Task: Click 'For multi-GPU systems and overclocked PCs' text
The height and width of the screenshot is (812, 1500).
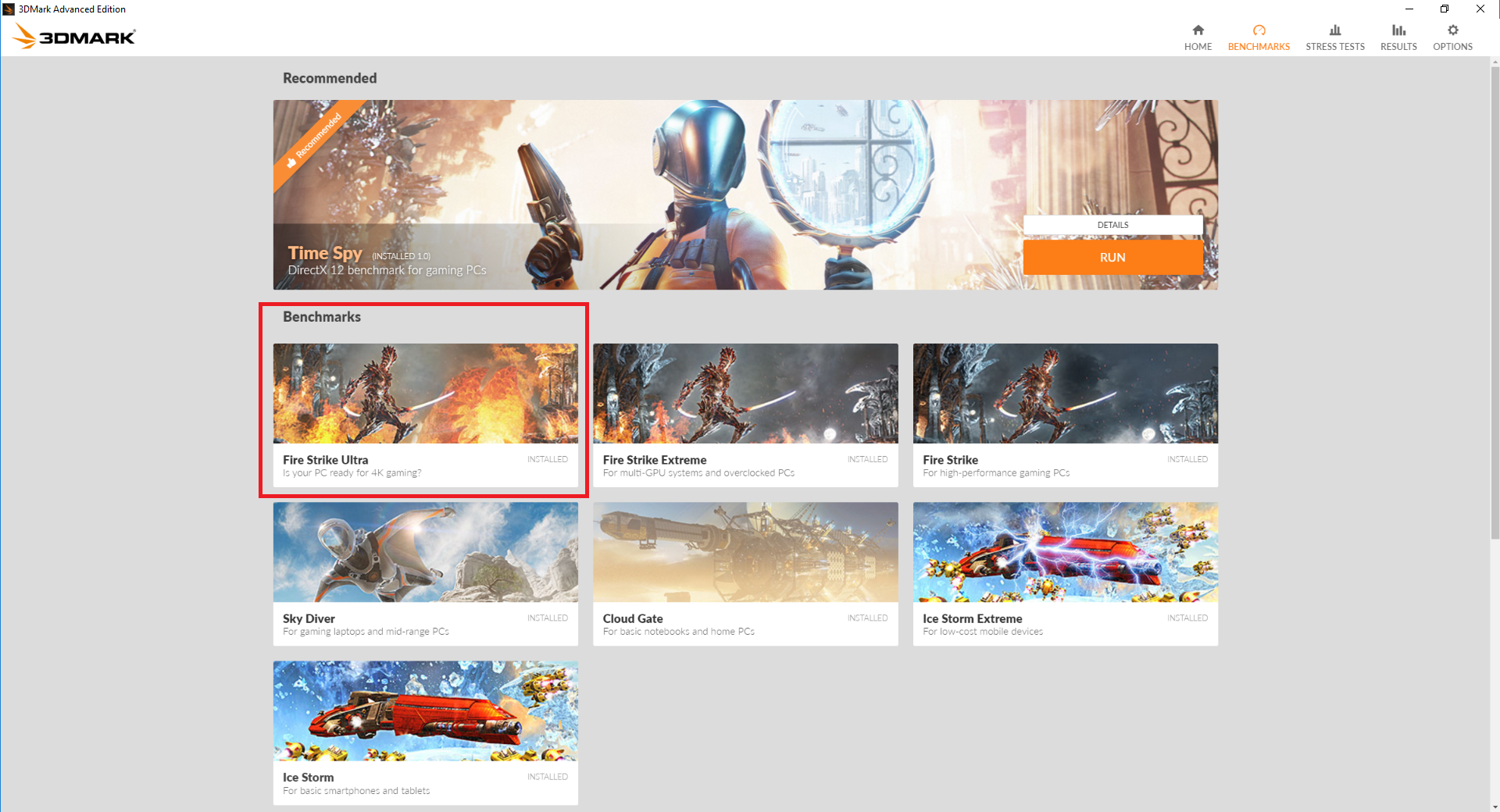Action: 698,473
